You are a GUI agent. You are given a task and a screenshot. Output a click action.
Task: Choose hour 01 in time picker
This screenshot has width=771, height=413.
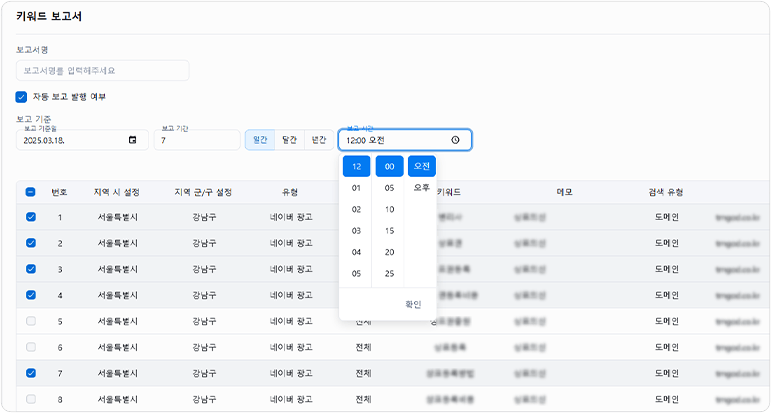(x=356, y=188)
